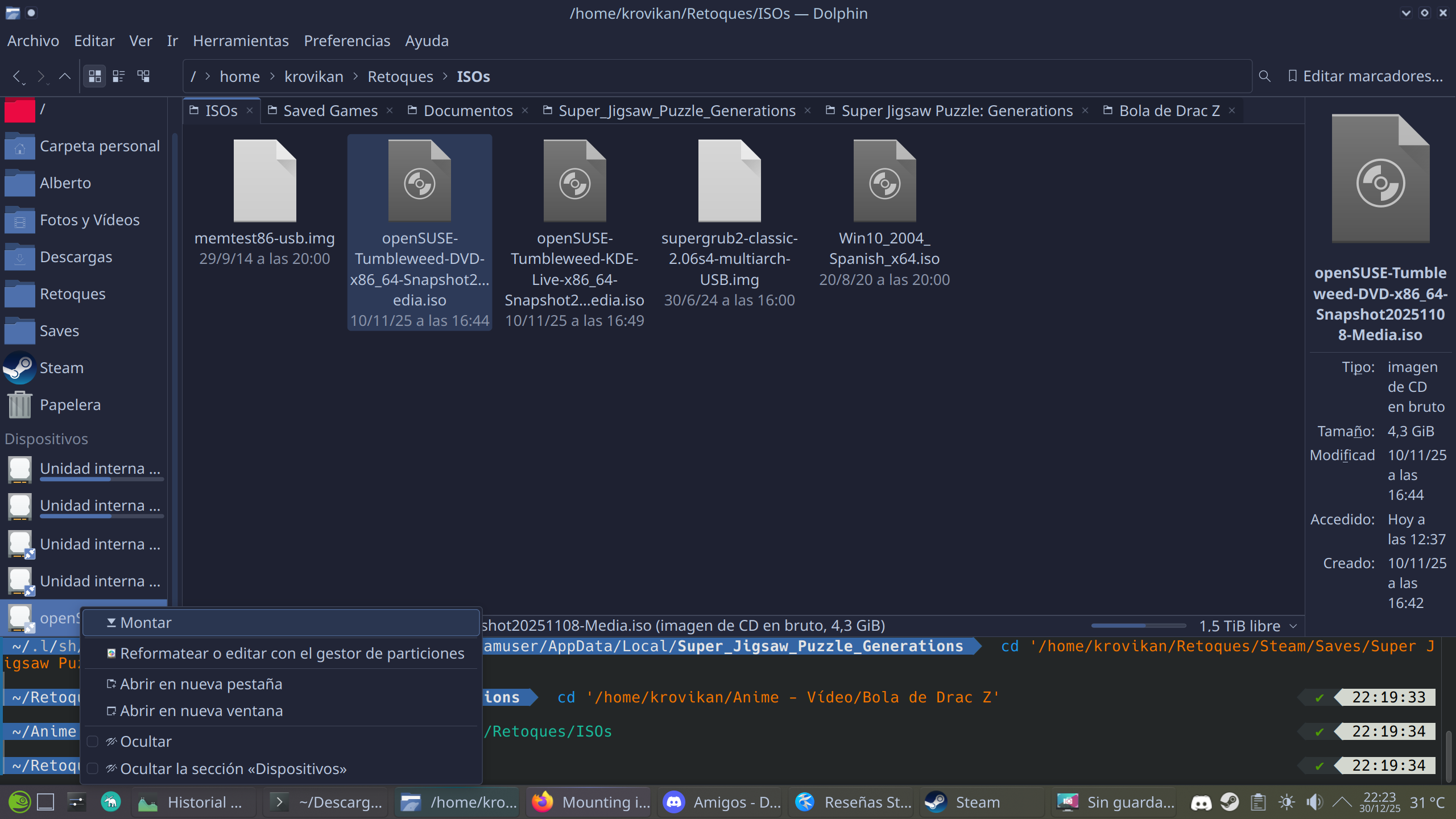Select Montar from context menu
The width and height of the screenshot is (1456, 819).
(146, 623)
